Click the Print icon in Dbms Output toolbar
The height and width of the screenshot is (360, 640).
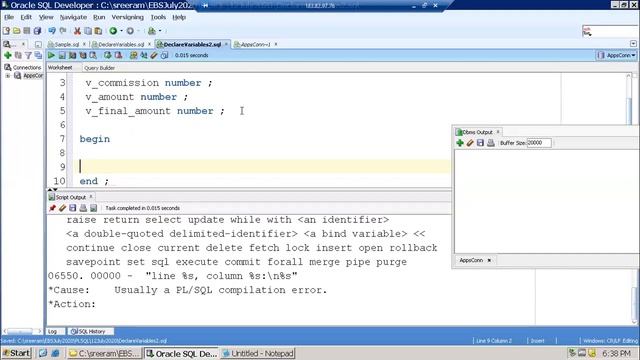click(491, 143)
